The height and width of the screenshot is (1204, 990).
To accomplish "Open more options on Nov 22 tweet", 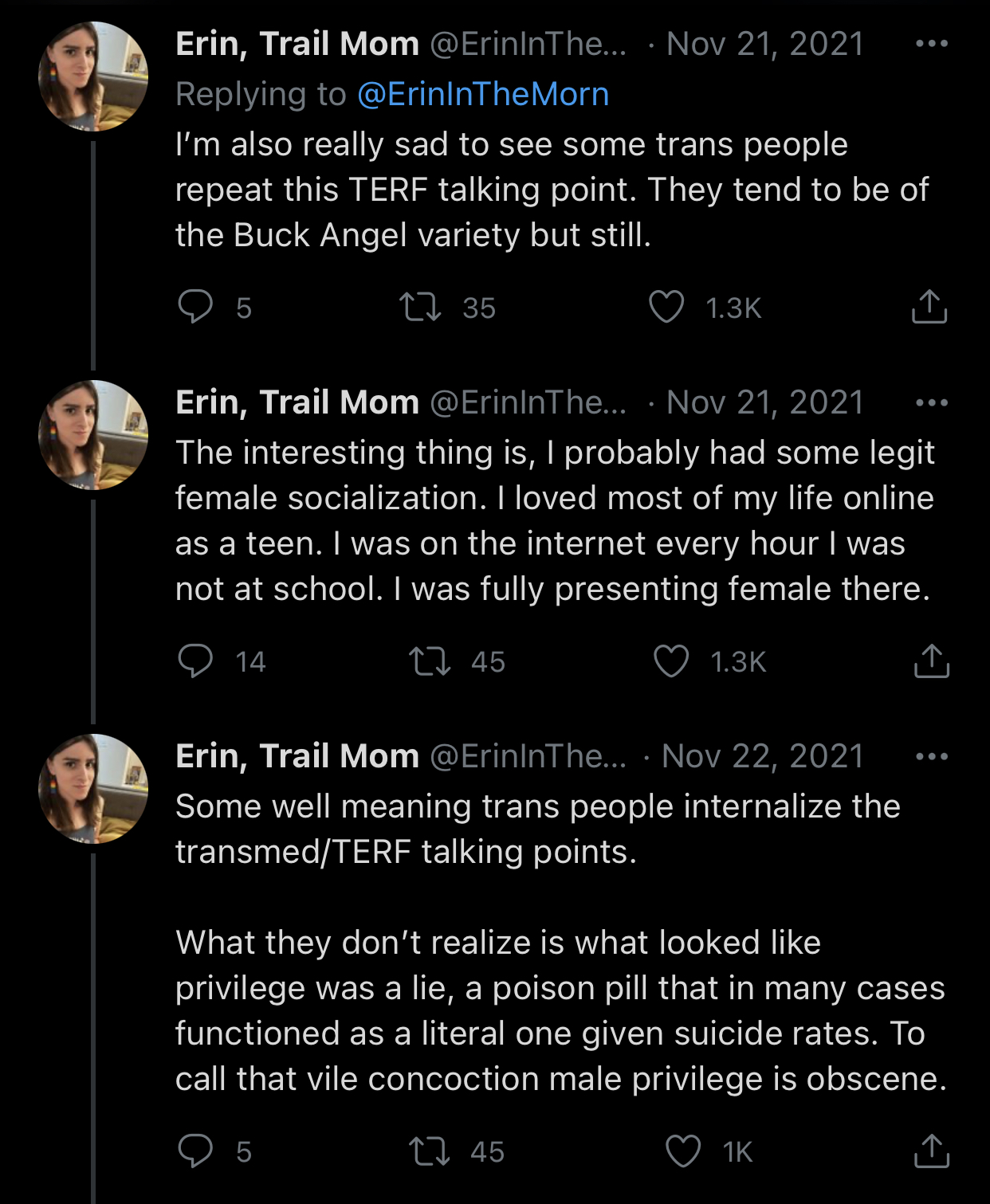I will pos(932,756).
